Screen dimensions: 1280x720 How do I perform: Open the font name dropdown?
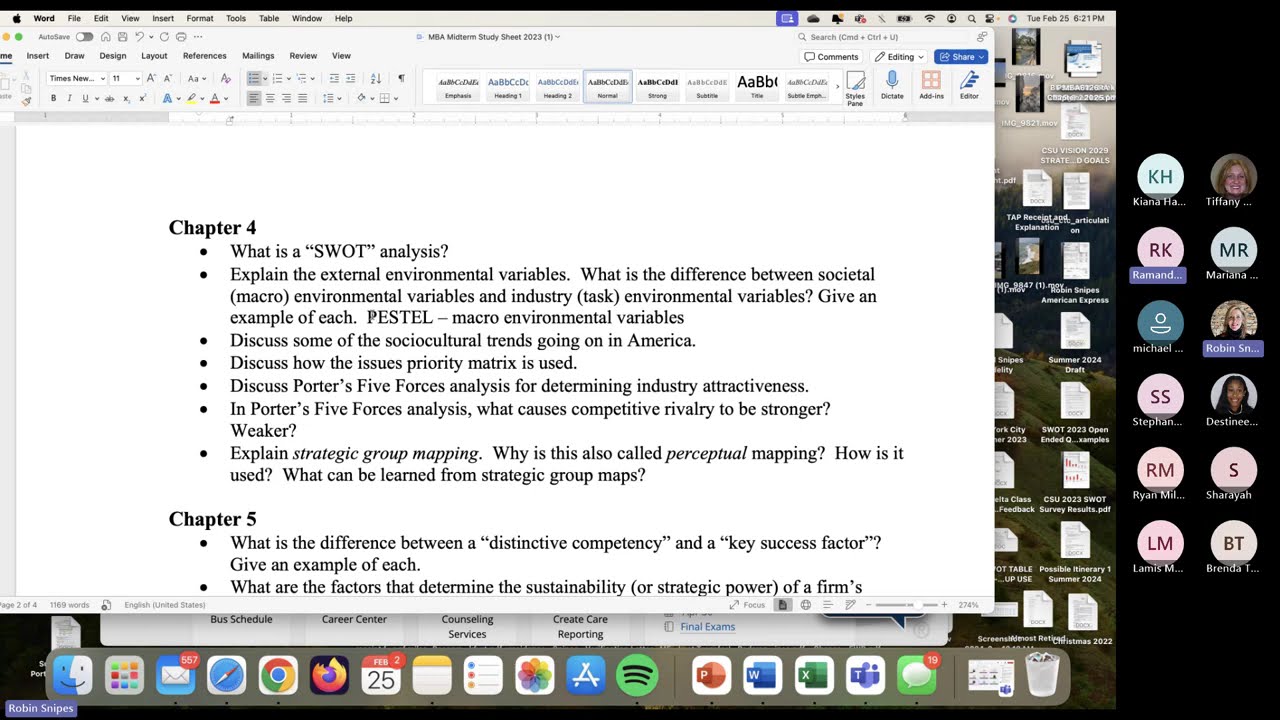coord(102,78)
